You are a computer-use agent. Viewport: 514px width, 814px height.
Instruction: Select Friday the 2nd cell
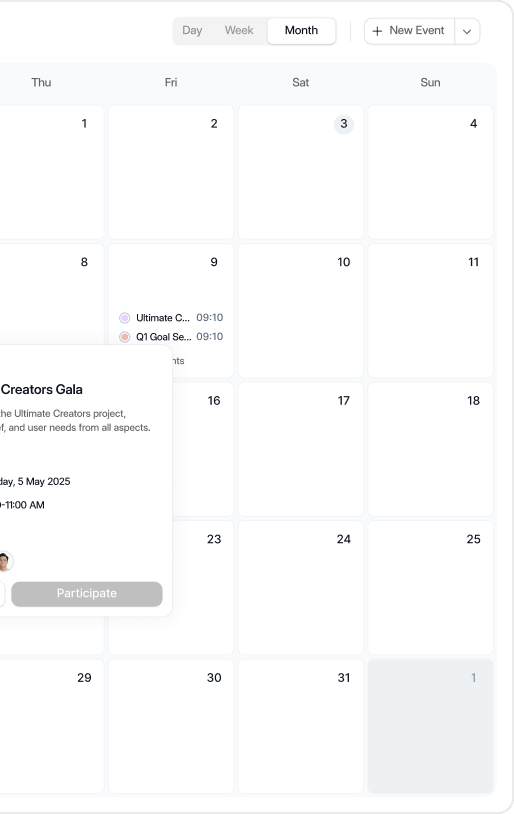171,172
